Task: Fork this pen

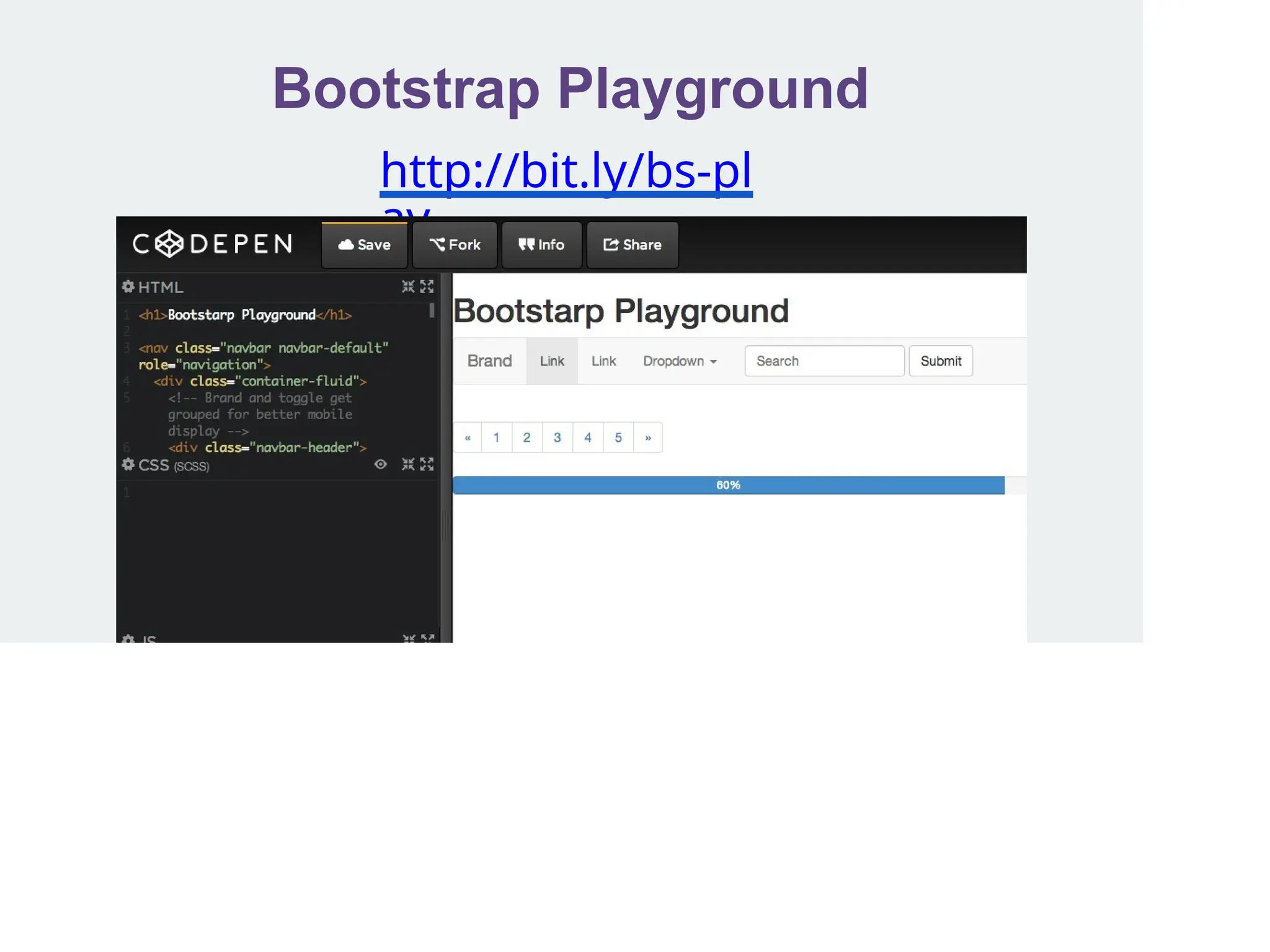Action: (455, 245)
